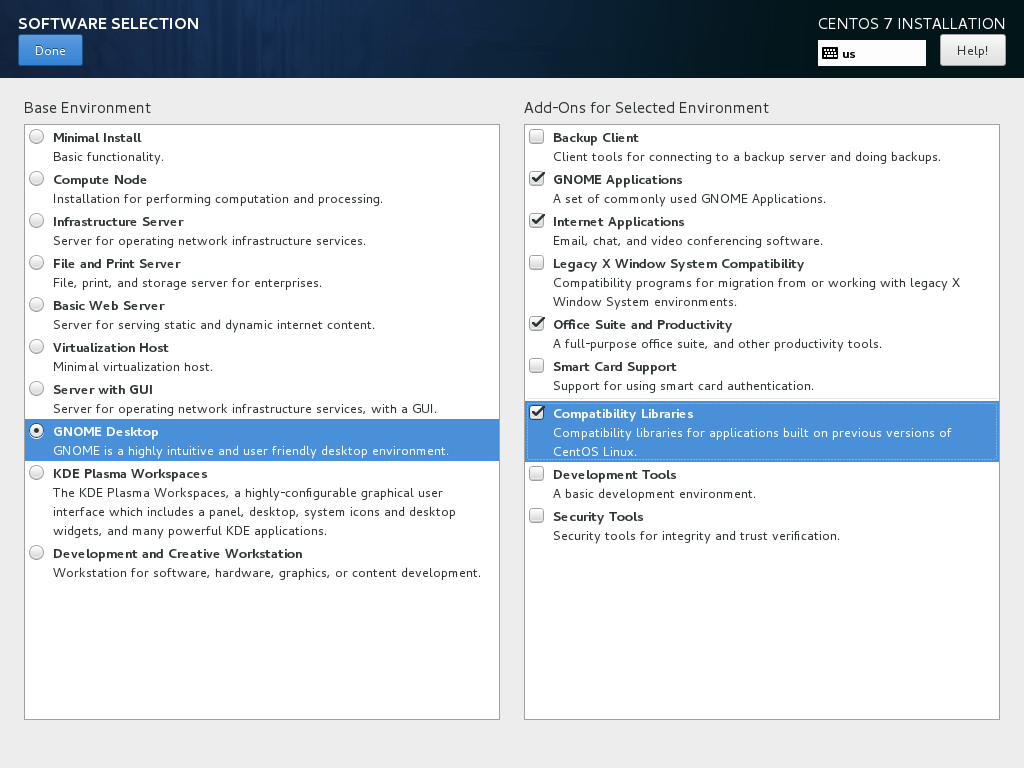Select the Virtualization Host environment
Screen dimensions: 1024x768
pyautogui.click(x=36, y=346)
